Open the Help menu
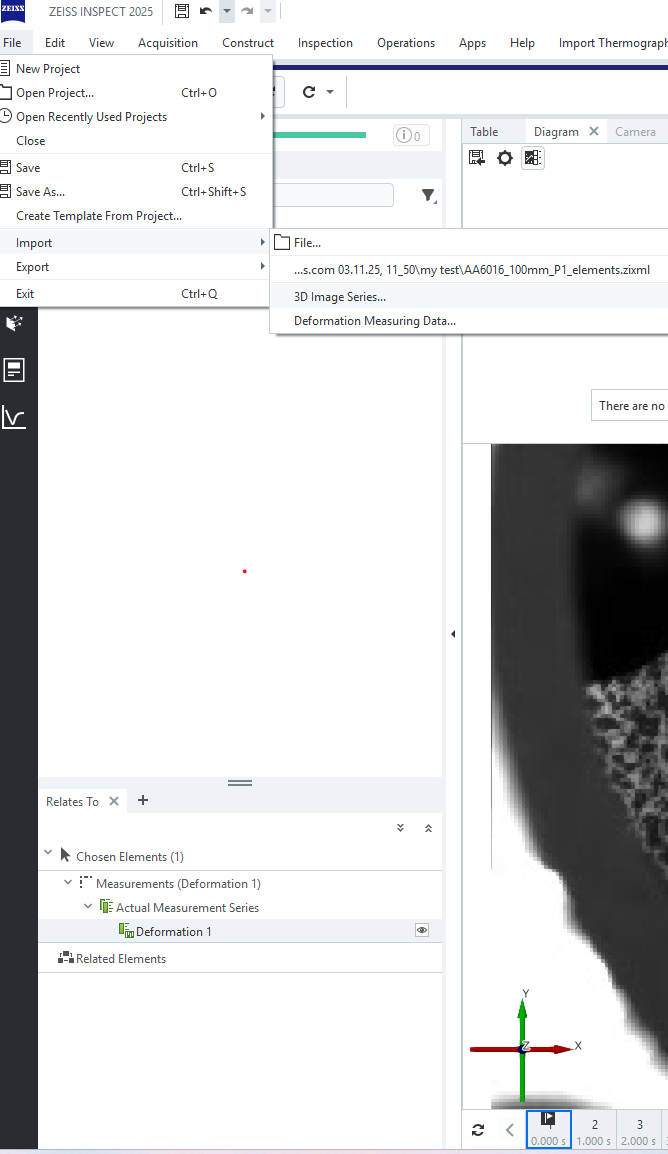 pos(522,43)
